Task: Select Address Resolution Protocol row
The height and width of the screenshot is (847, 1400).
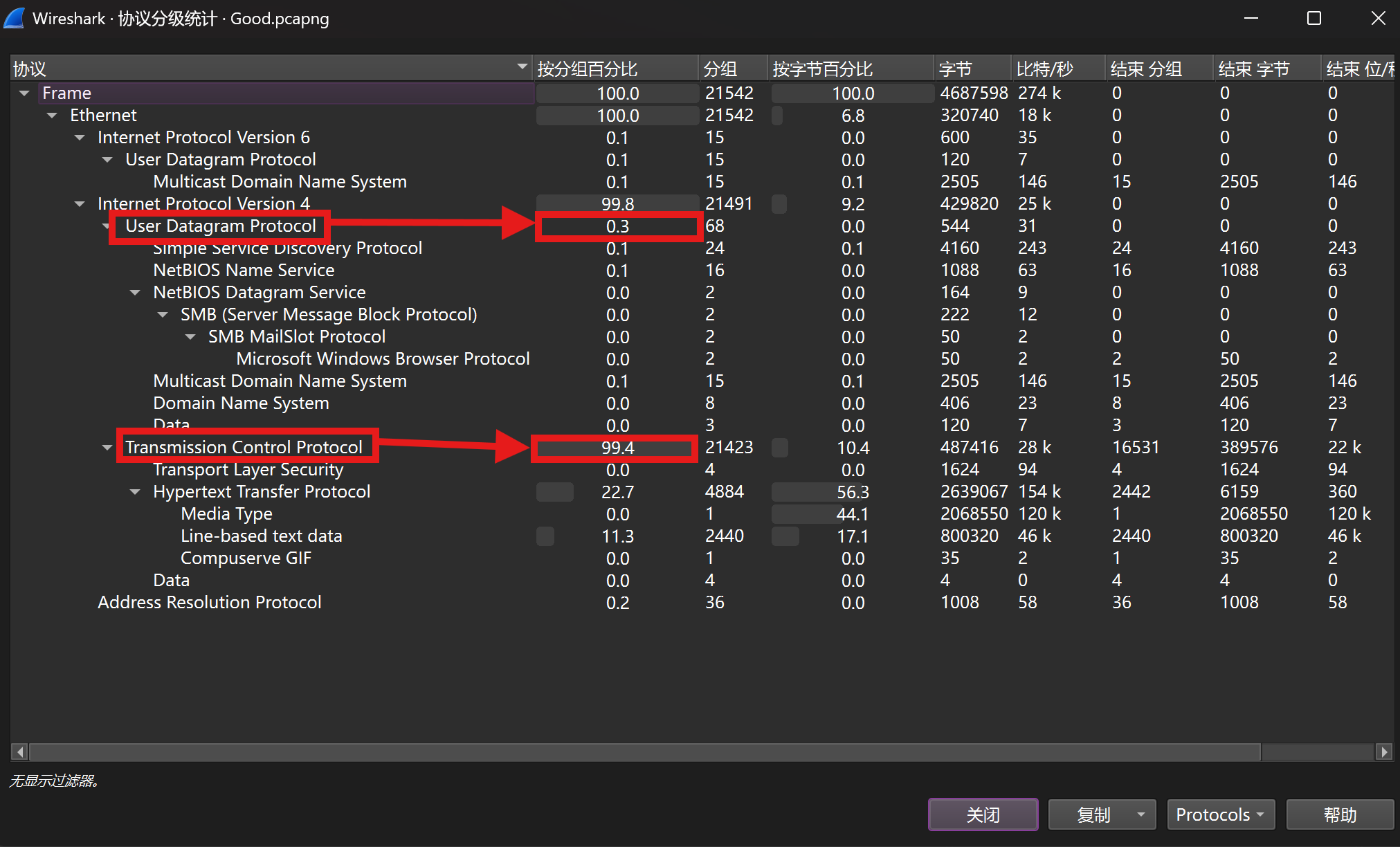Action: point(702,602)
